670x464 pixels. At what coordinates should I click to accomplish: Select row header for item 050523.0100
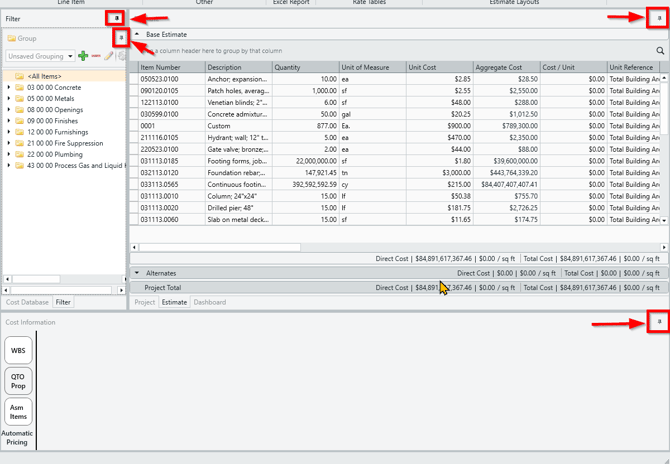tap(134, 79)
